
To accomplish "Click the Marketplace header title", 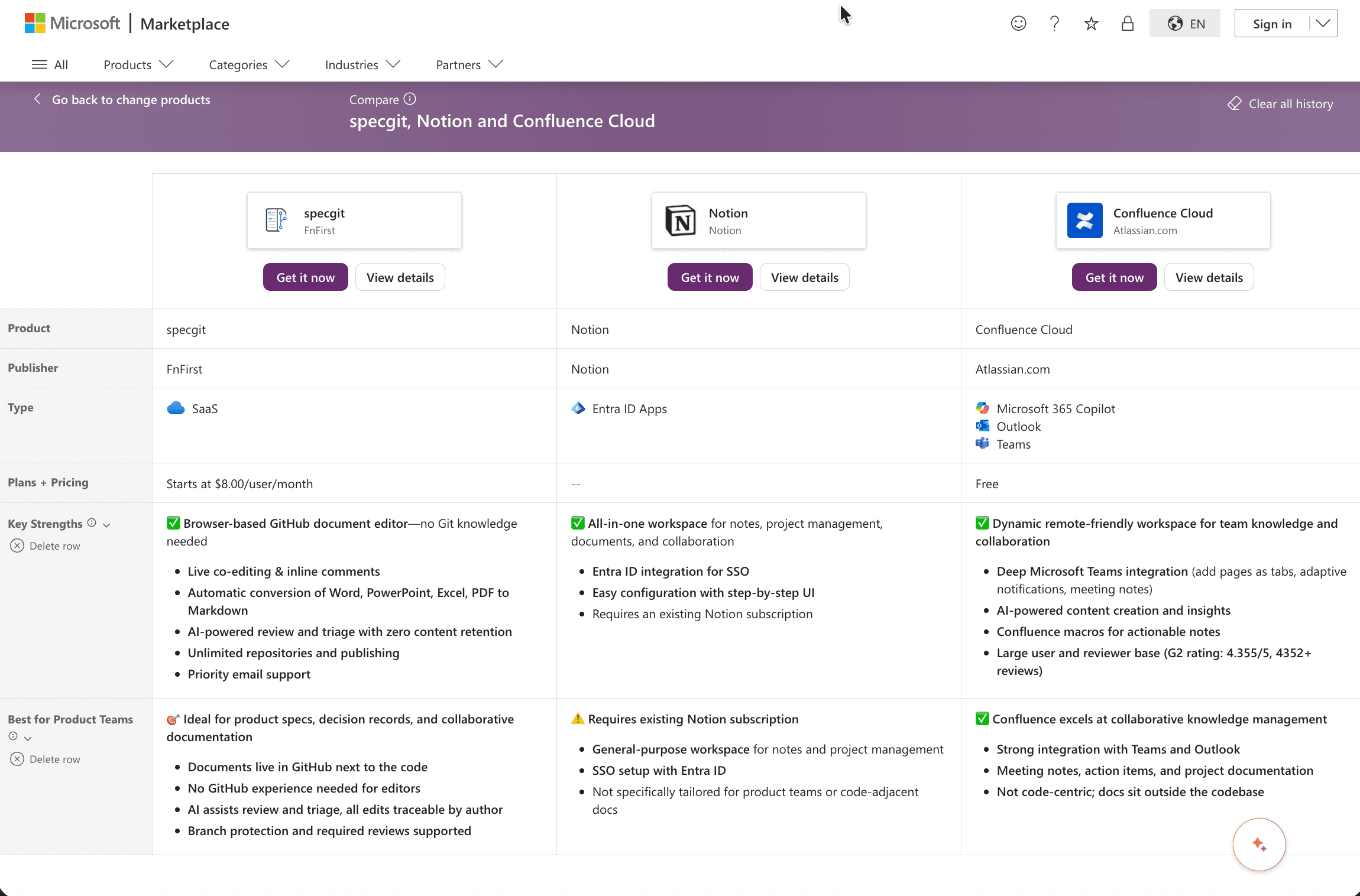I will point(184,24).
